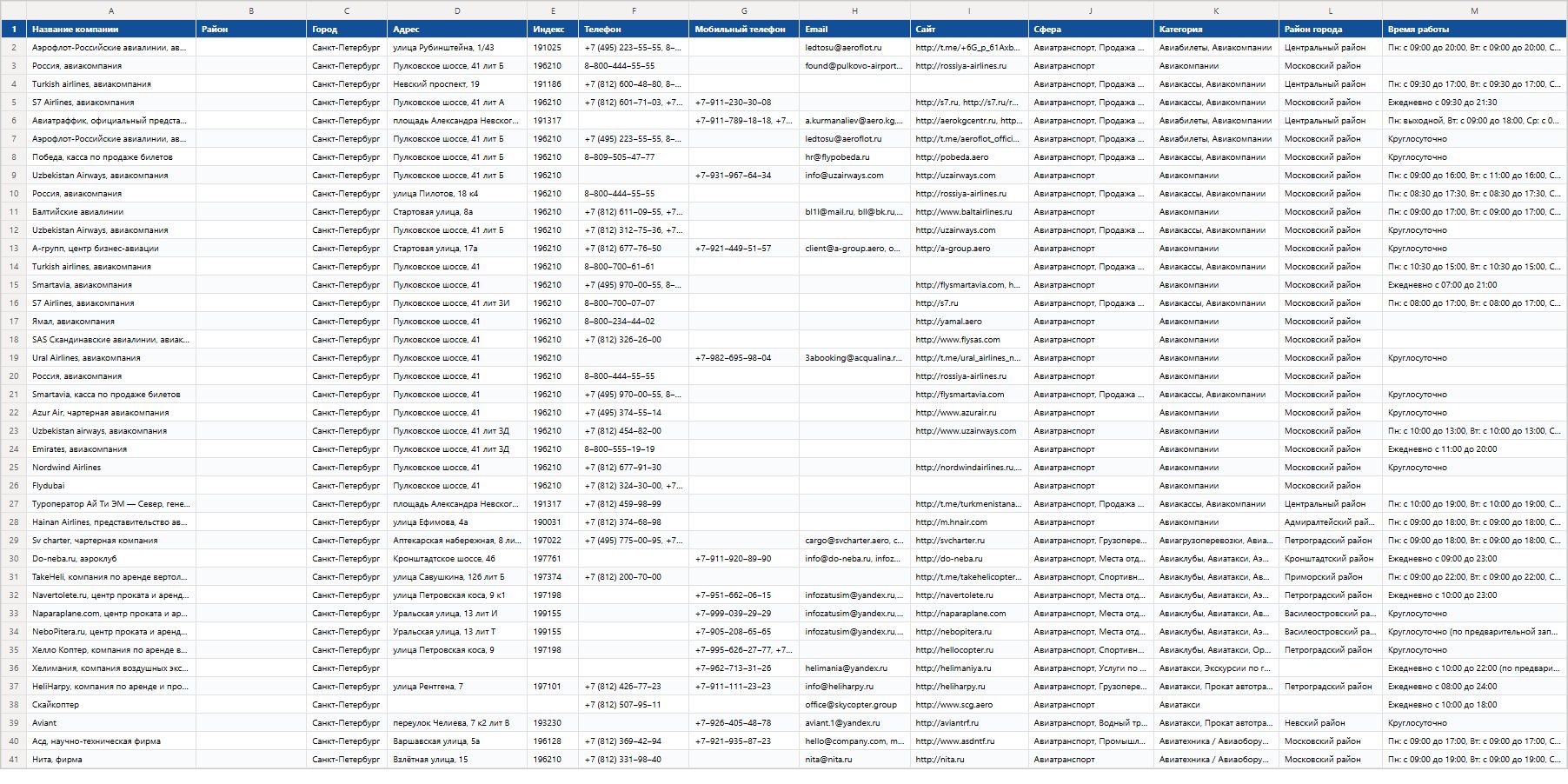Click the 'Район города' header cell
This screenshot has width=1568, height=784.
pyautogui.click(x=1331, y=29)
